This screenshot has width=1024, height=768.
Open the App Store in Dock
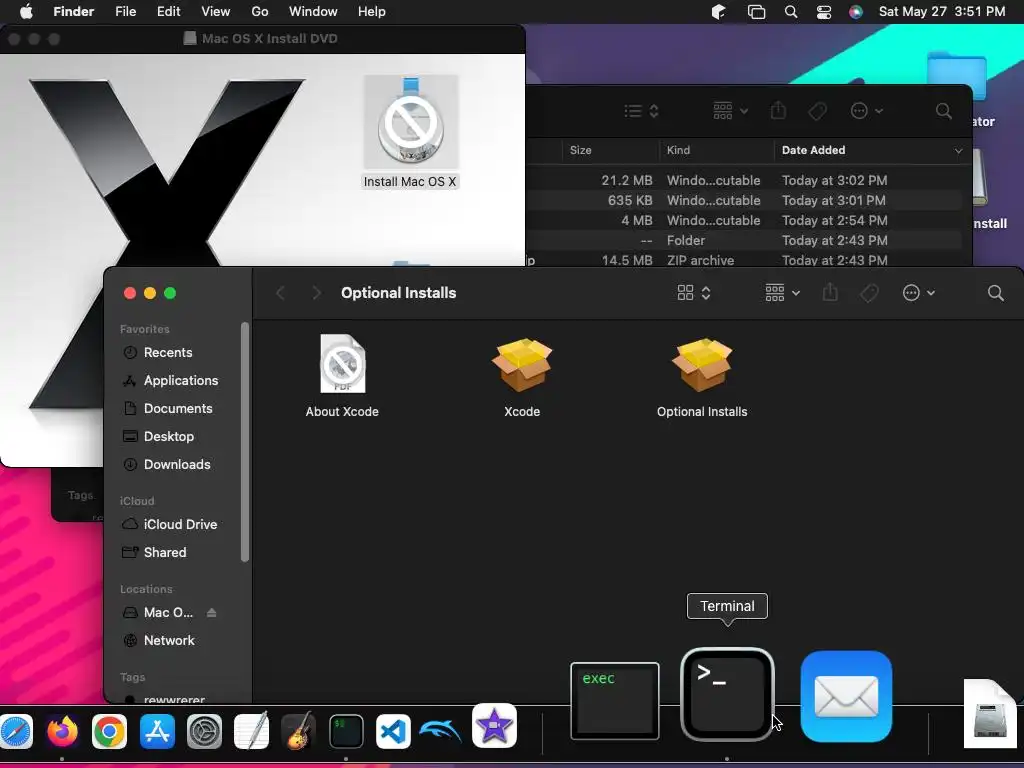(157, 731)
